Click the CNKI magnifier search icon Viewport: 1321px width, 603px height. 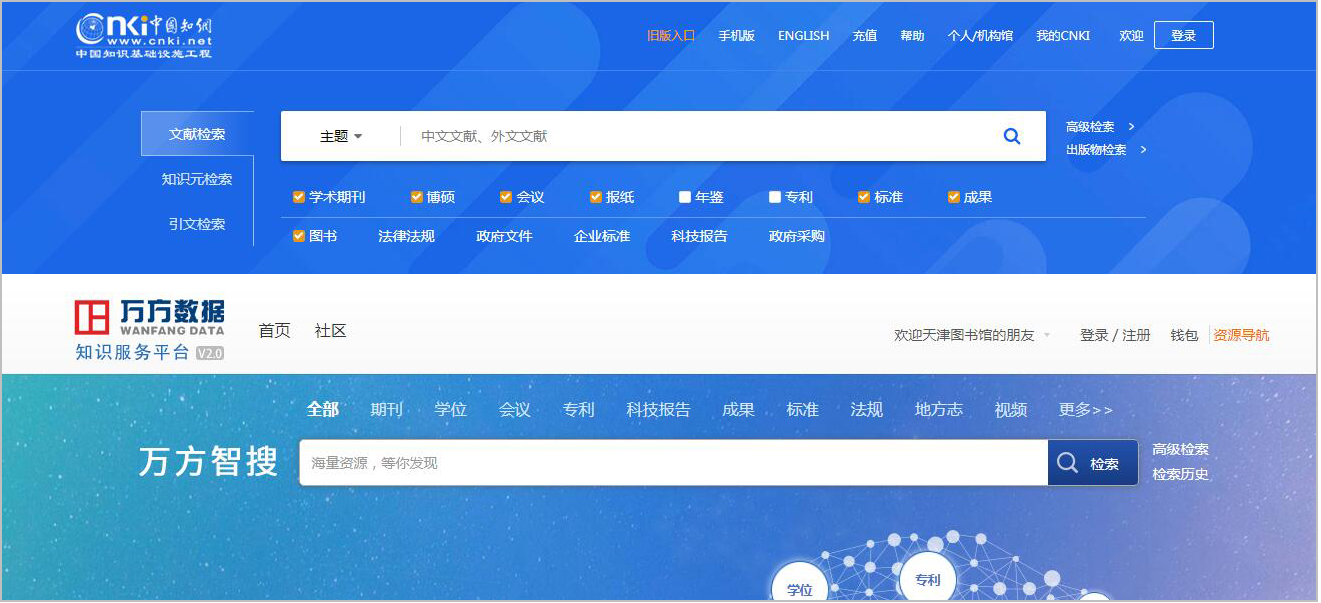(1011, 136)
